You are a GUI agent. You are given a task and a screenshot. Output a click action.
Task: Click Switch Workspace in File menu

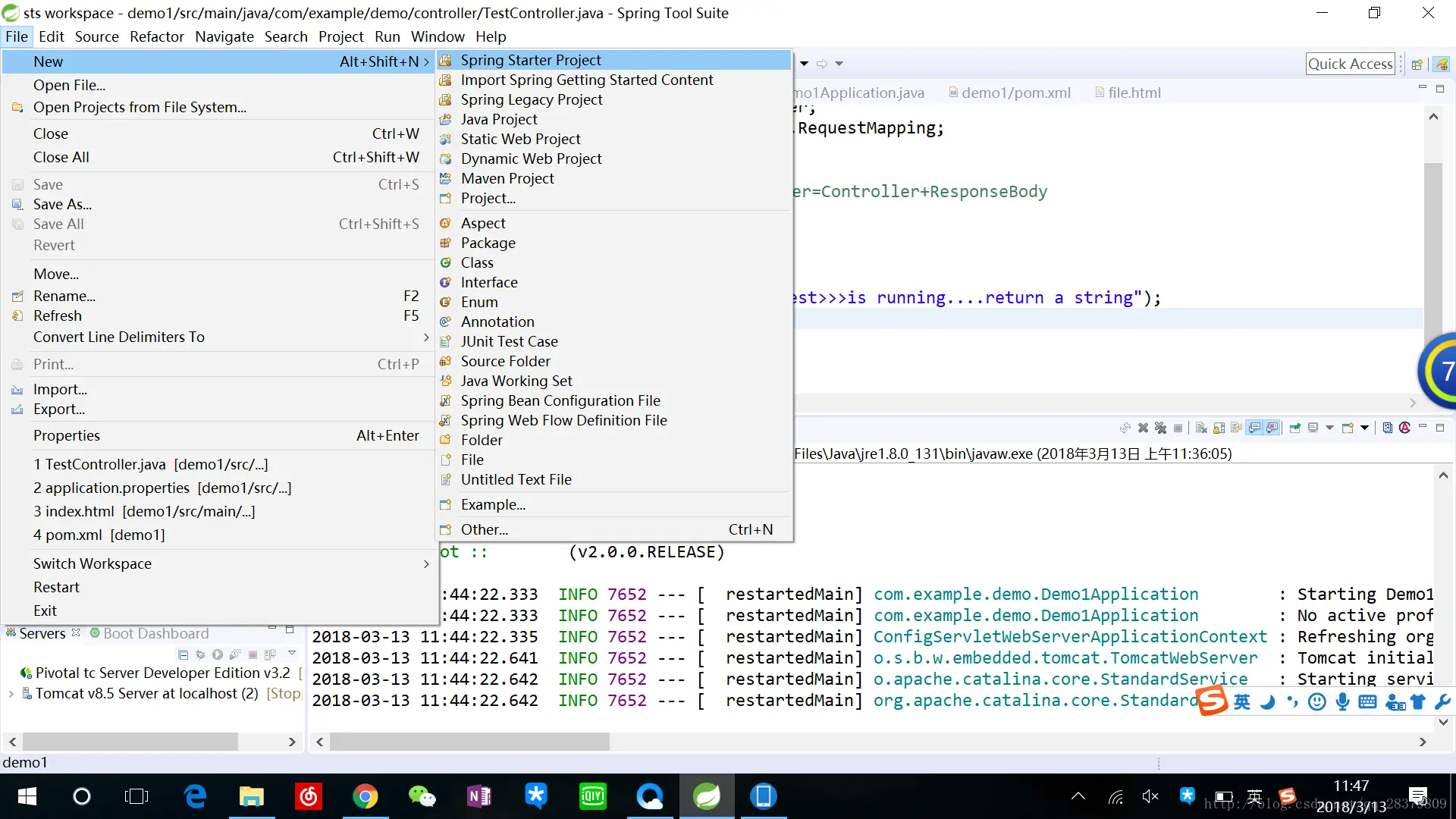coord(93,563)
